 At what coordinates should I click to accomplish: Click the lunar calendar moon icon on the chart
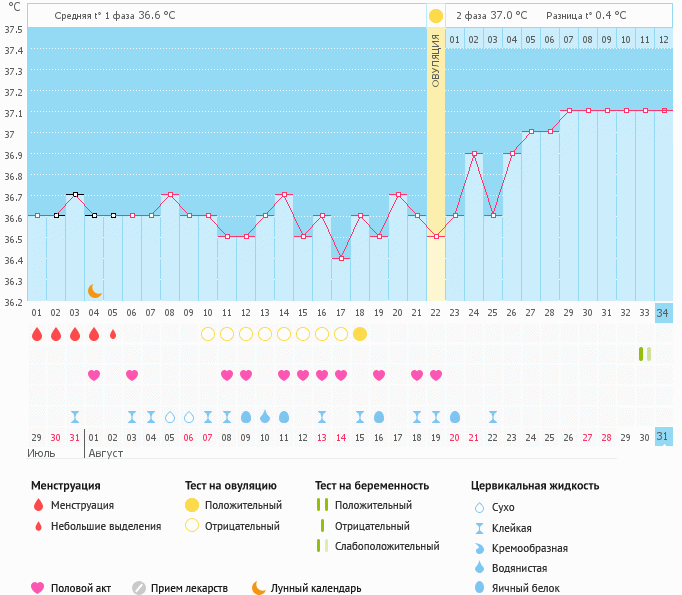[x=94, y=290]
